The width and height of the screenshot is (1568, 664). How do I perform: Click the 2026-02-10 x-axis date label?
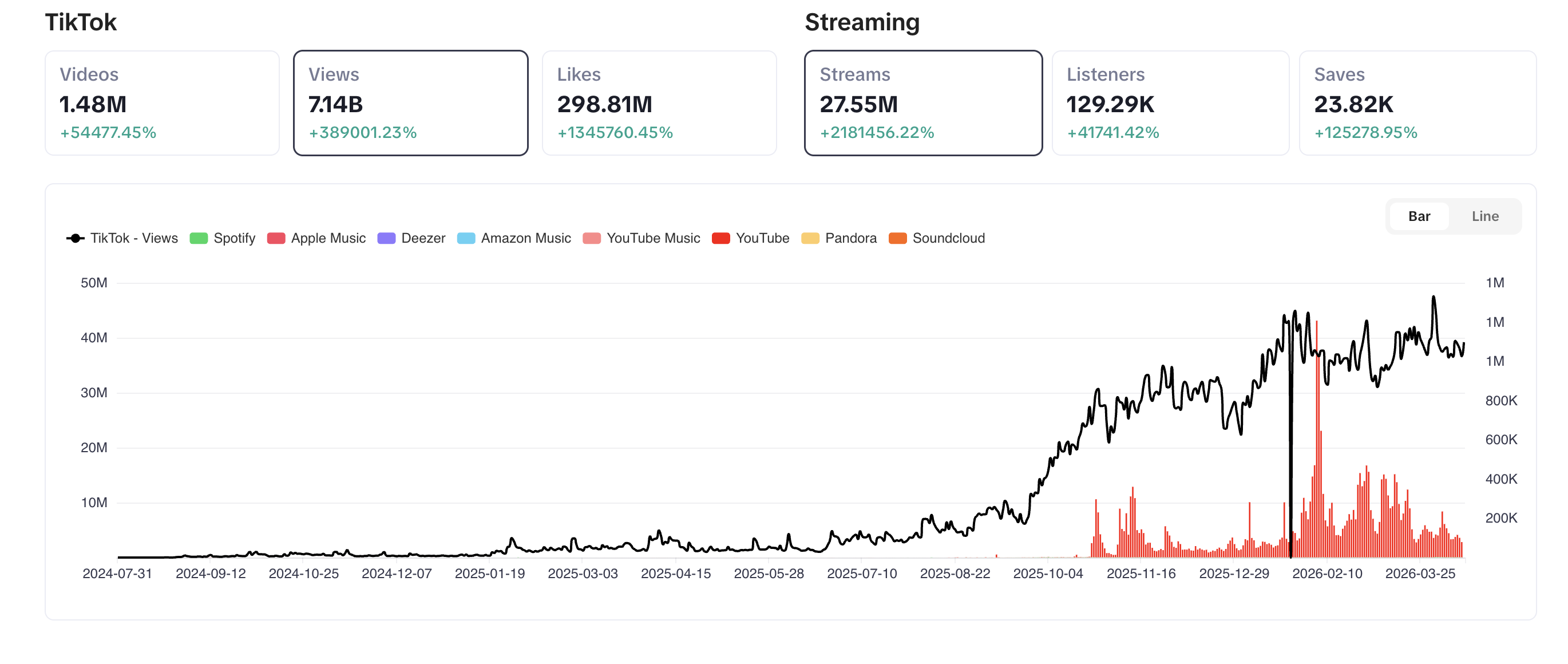point(1327,574)
